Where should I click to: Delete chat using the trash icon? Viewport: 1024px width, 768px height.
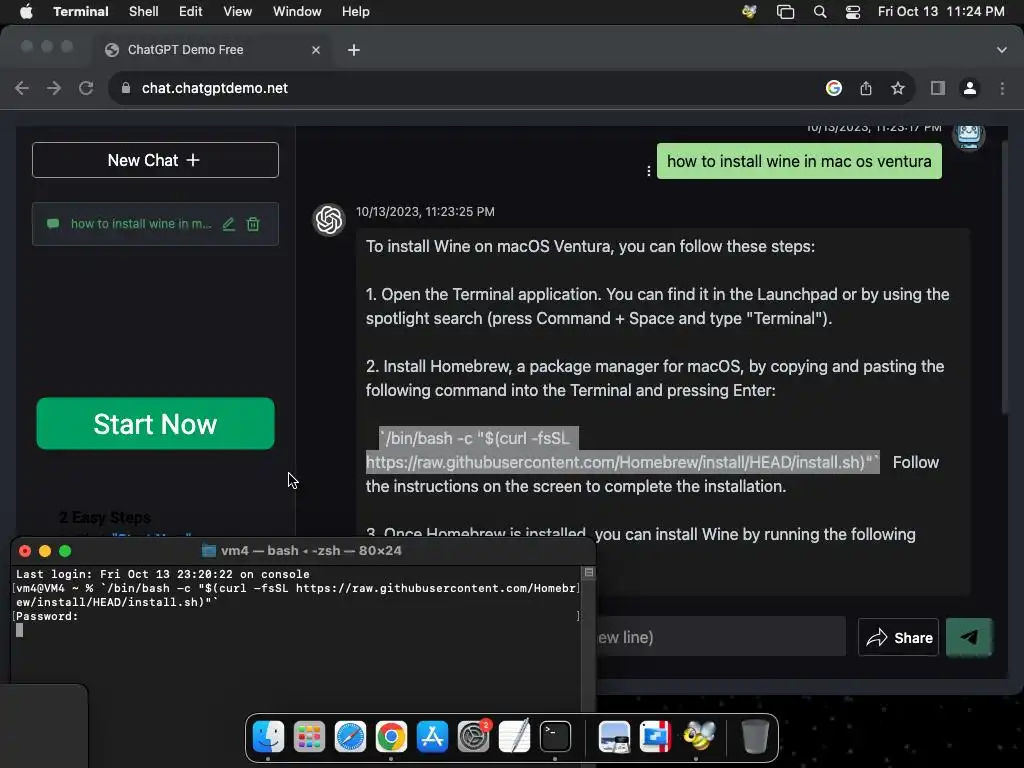pos(253,224)
